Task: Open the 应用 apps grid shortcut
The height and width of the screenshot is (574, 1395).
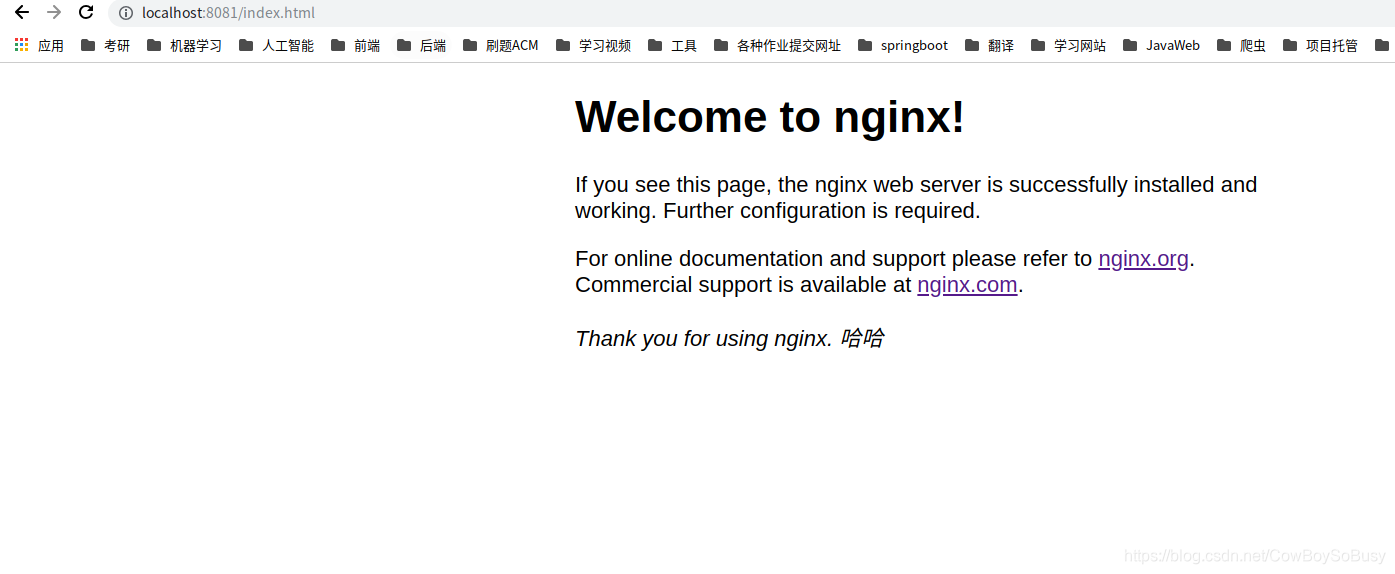Action: tap(39, 45)
